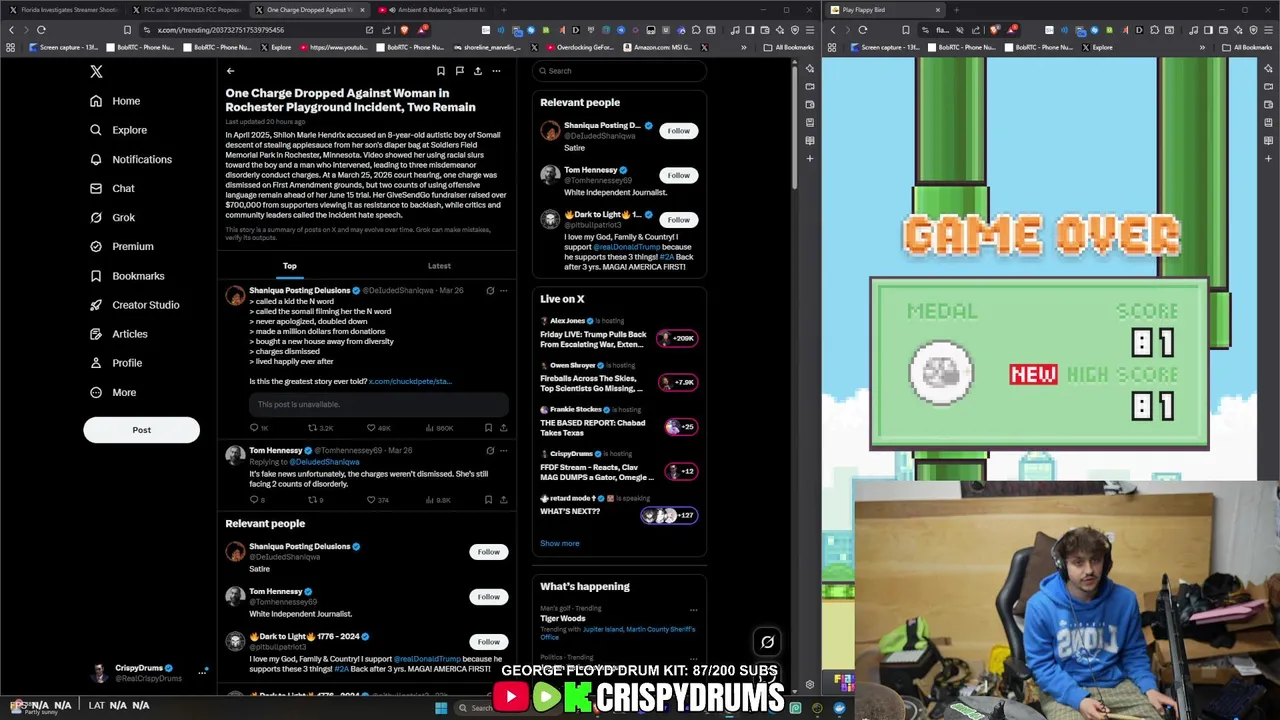Open the WHAT'S NEXT?? live space

tap(619, 506)
